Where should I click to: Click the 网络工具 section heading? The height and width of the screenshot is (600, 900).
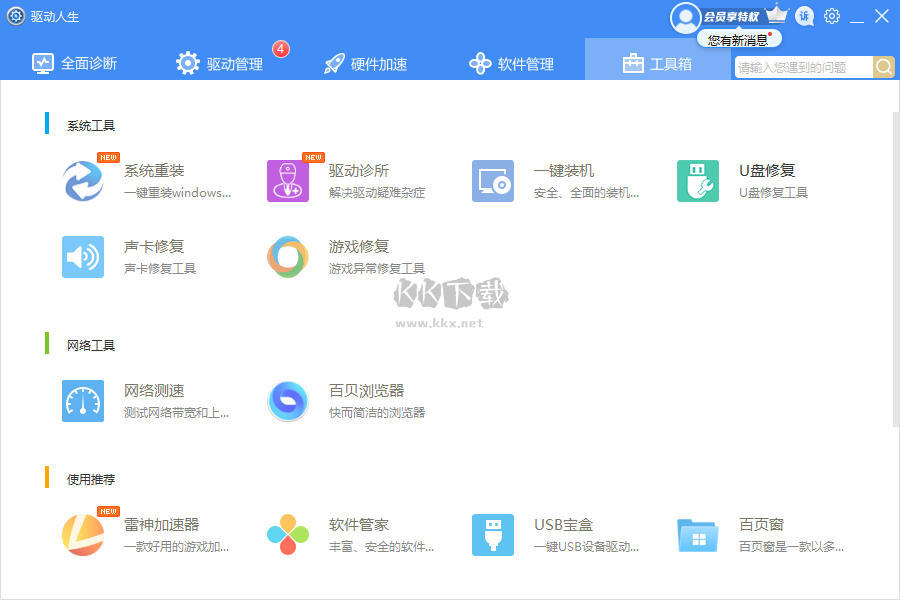point(91,345)
